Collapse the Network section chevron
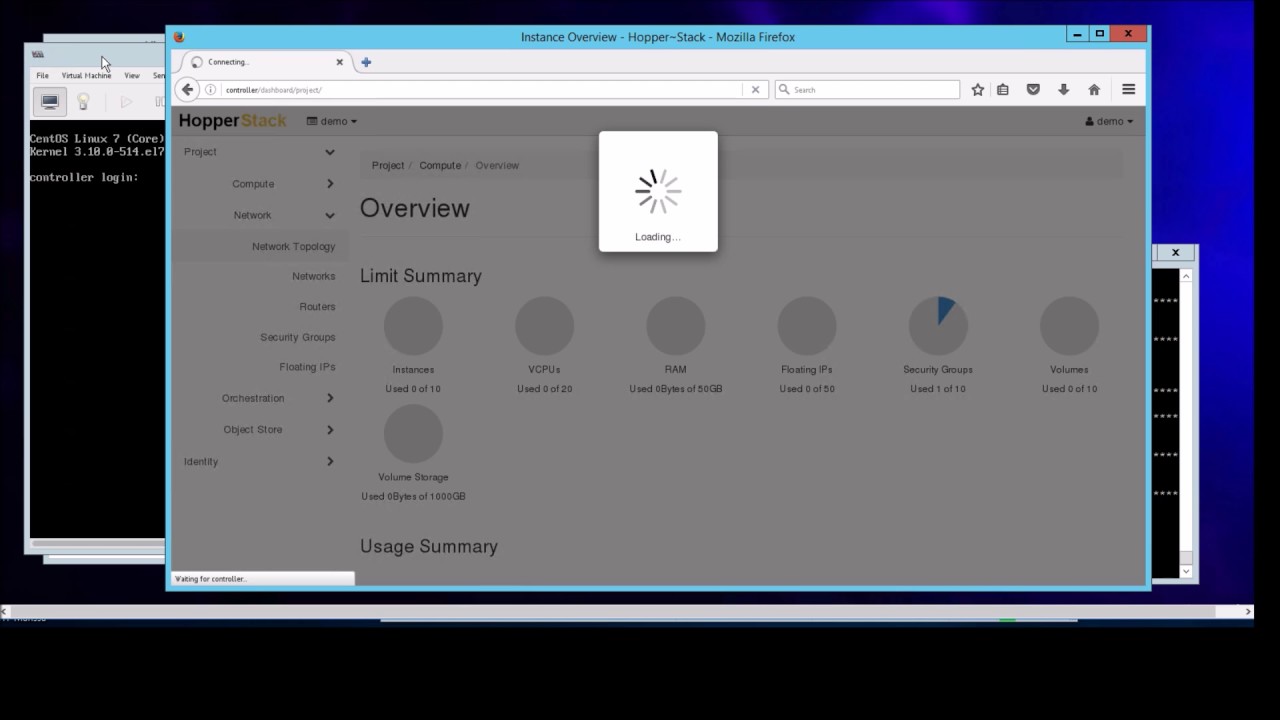This screenshot has width=1280, height=720. pyautogui.click(x=329, y=215)
